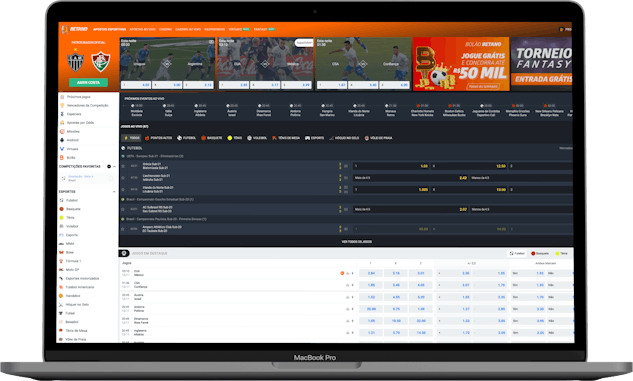Open the Betano logo home link
This screenshot has width=633, height=381.
point(75,29)
